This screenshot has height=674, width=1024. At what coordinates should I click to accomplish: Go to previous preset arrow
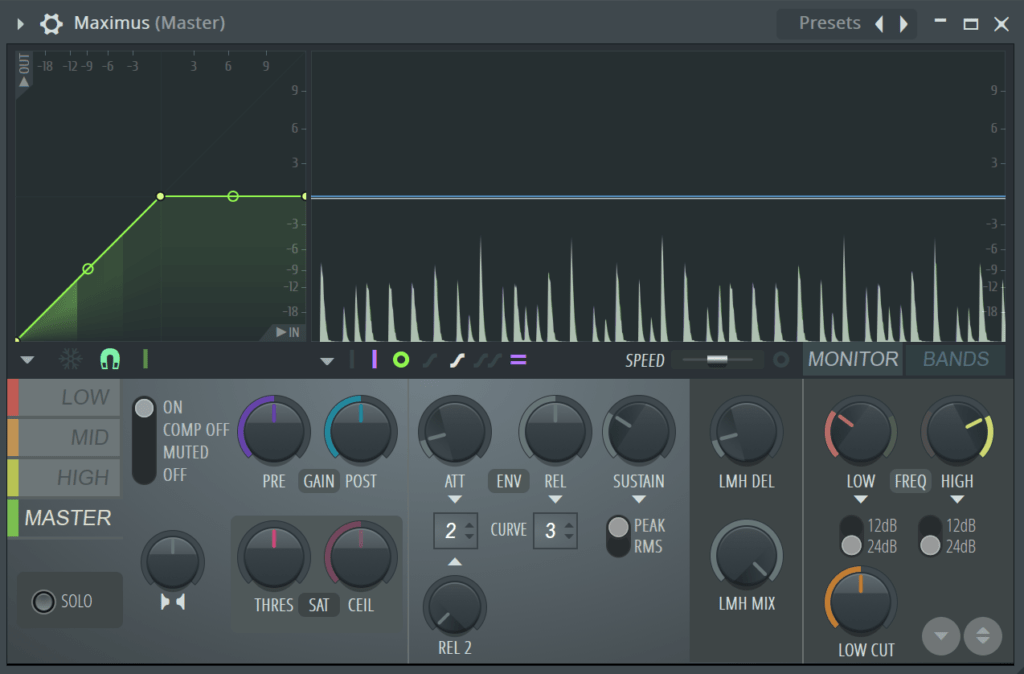pyautogui.click(x=880, y=24)
